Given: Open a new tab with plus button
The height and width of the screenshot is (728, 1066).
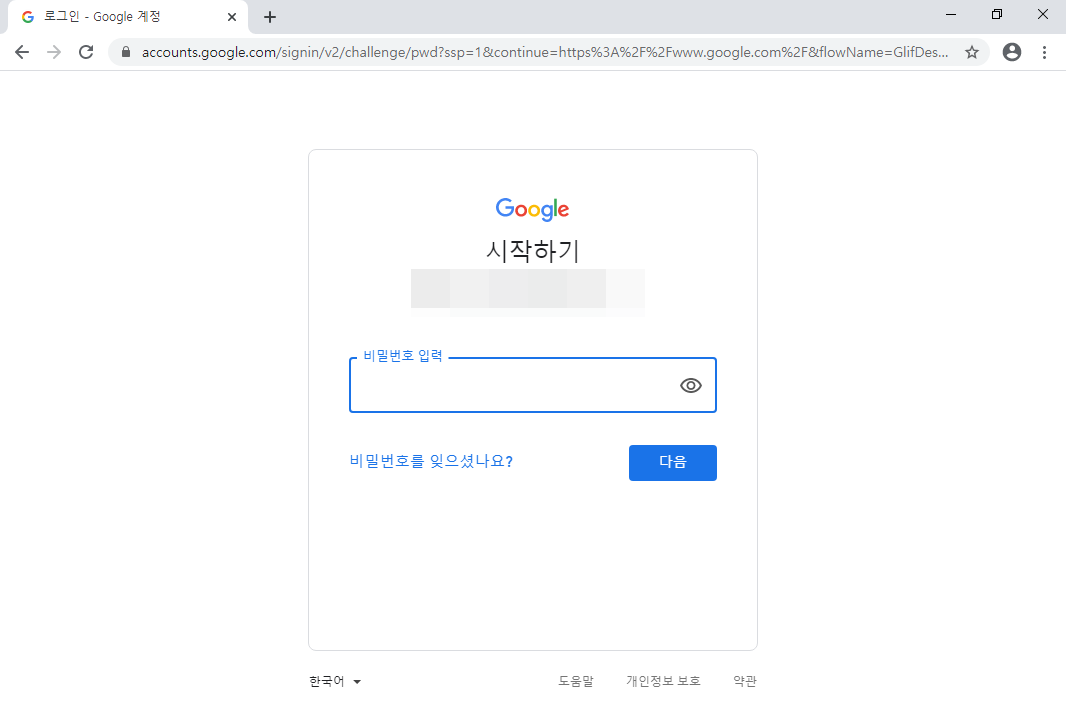Looking at the screenshot, I should (270, 17).
